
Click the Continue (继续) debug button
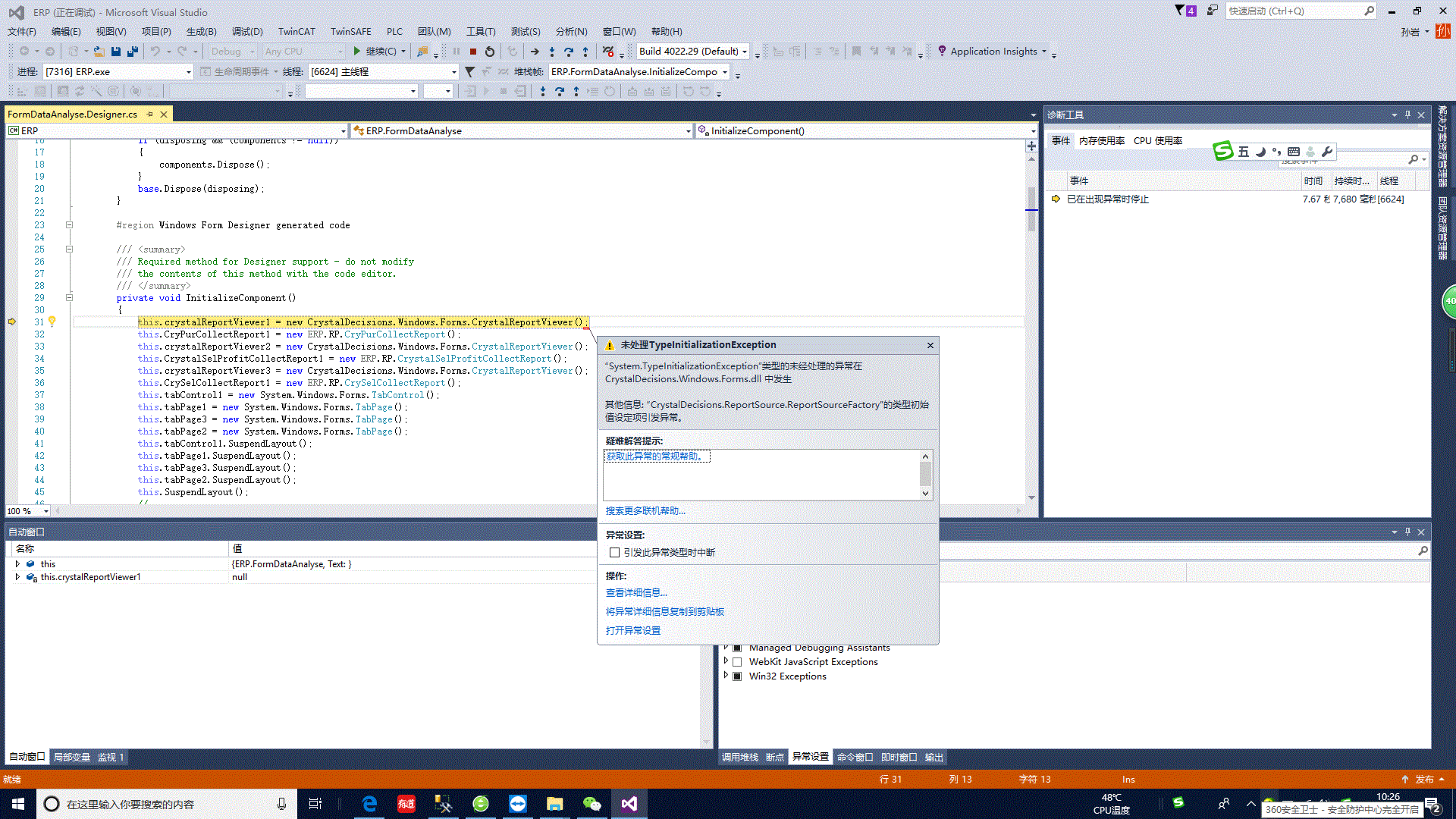point(377,52)
